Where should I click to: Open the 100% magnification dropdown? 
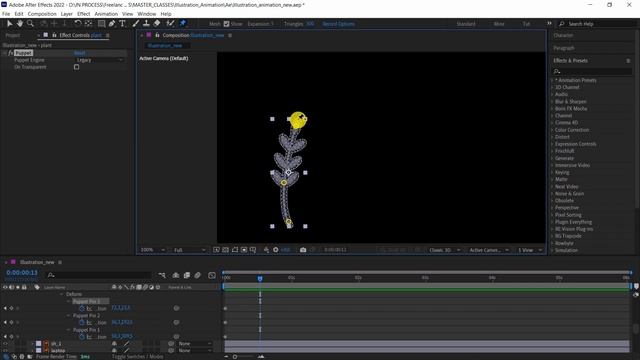[153, 250]
